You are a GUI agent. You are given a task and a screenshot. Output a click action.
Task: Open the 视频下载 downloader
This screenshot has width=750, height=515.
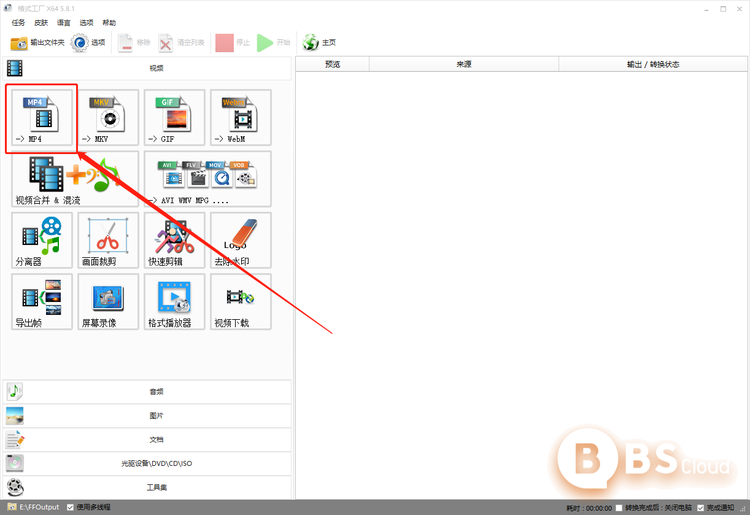tap(241, 302)
